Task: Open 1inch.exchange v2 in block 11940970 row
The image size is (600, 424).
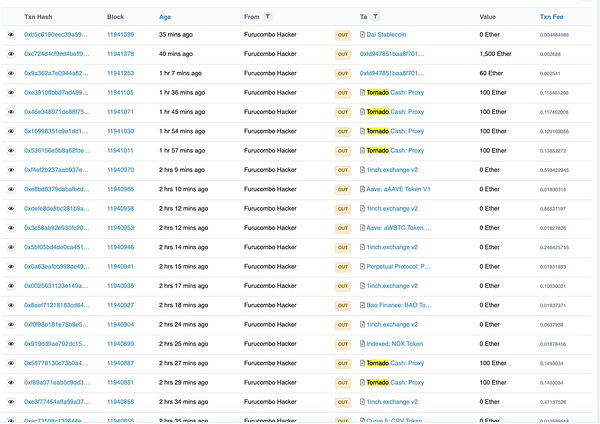Action: [x=392, y=170]
